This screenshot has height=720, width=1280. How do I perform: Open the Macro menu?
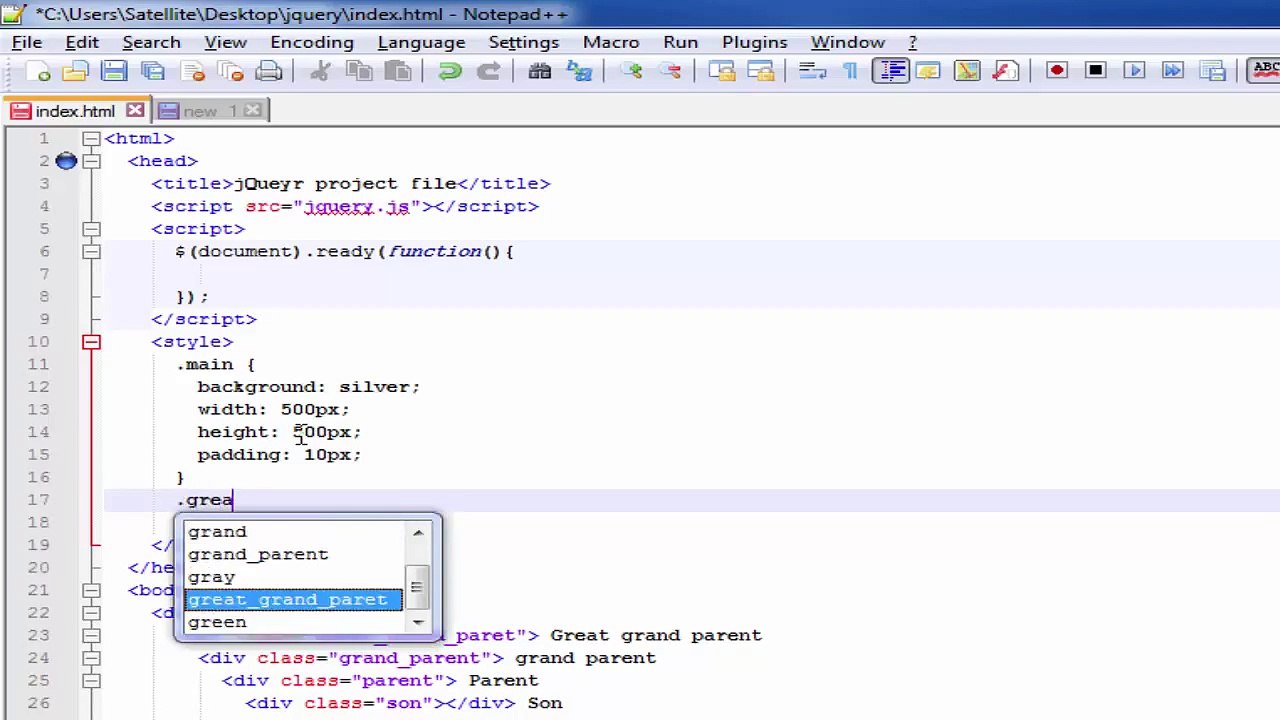(611, 42)
